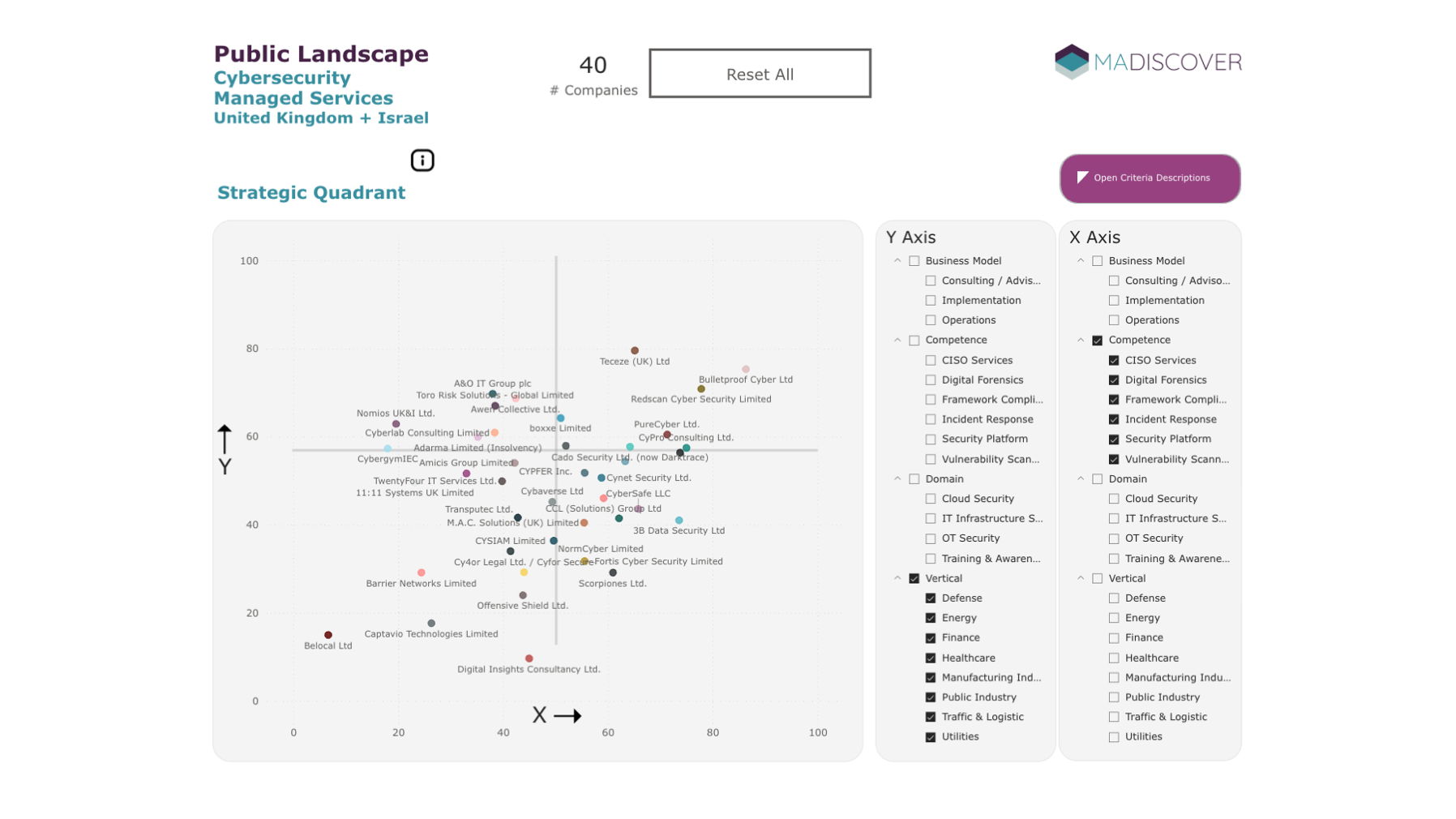Select the Digital Insights Consultancy data point

click(529, 658)
